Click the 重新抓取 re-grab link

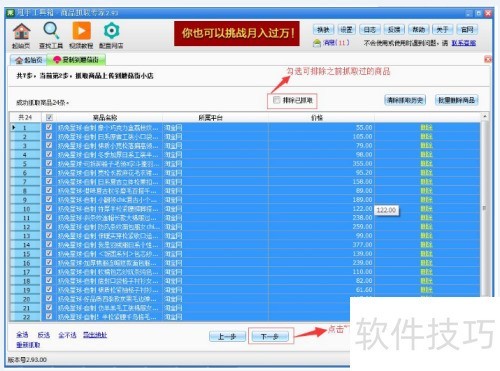click(x=28, y=345)
